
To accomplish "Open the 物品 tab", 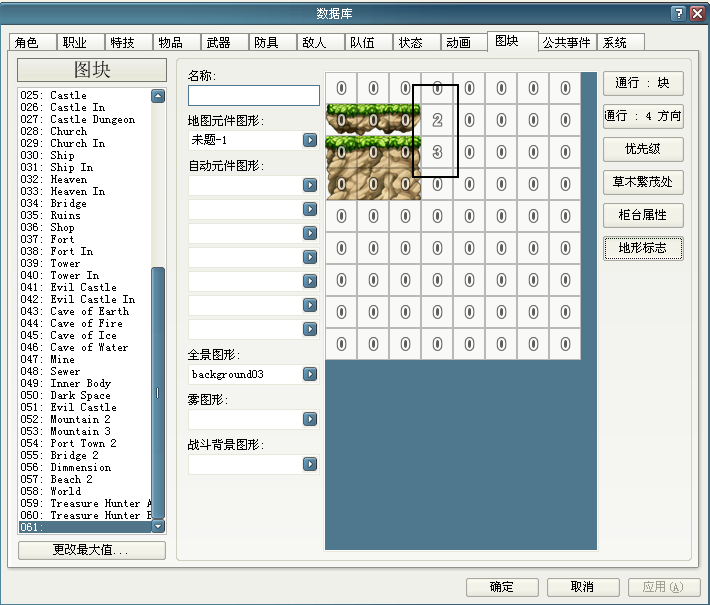I will tap(177, 43).
